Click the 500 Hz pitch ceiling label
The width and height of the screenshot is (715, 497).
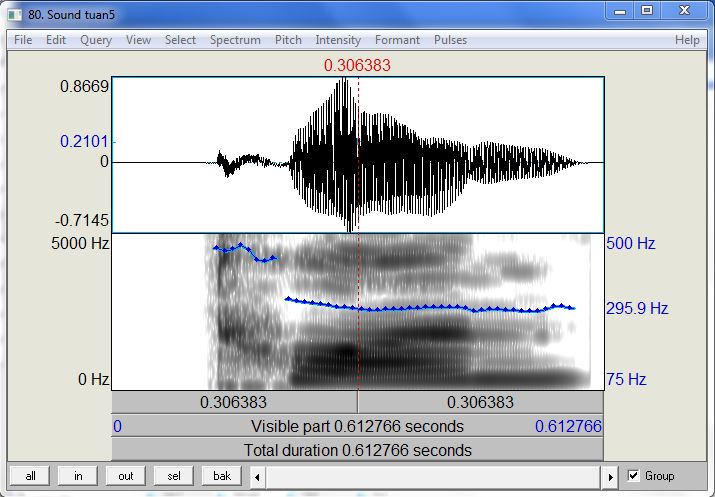[631, 243]
